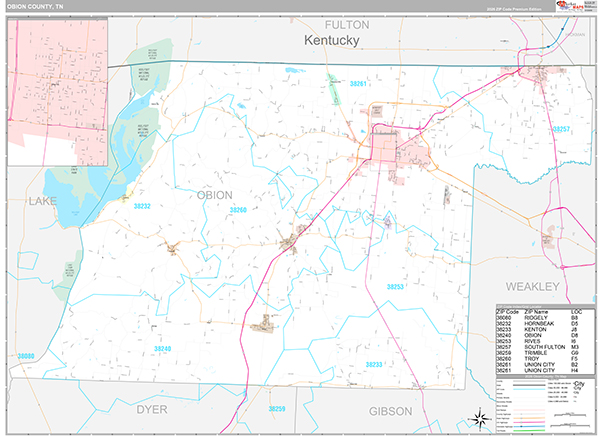Click the Hornbeak row in ZIP table
This screenshot has height=436, width=600.
(x=540, y=324)
